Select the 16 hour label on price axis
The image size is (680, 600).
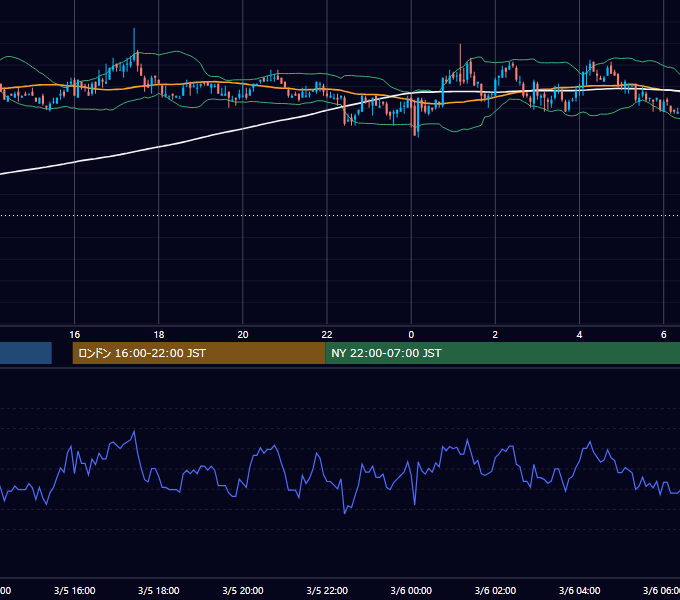75,335
